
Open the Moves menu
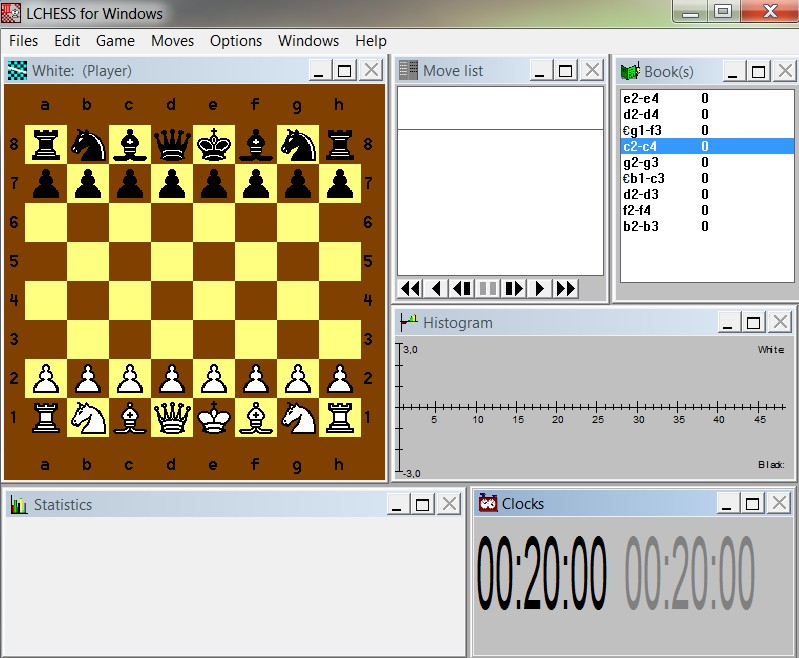pyautogui.click(x=172, y=41)
